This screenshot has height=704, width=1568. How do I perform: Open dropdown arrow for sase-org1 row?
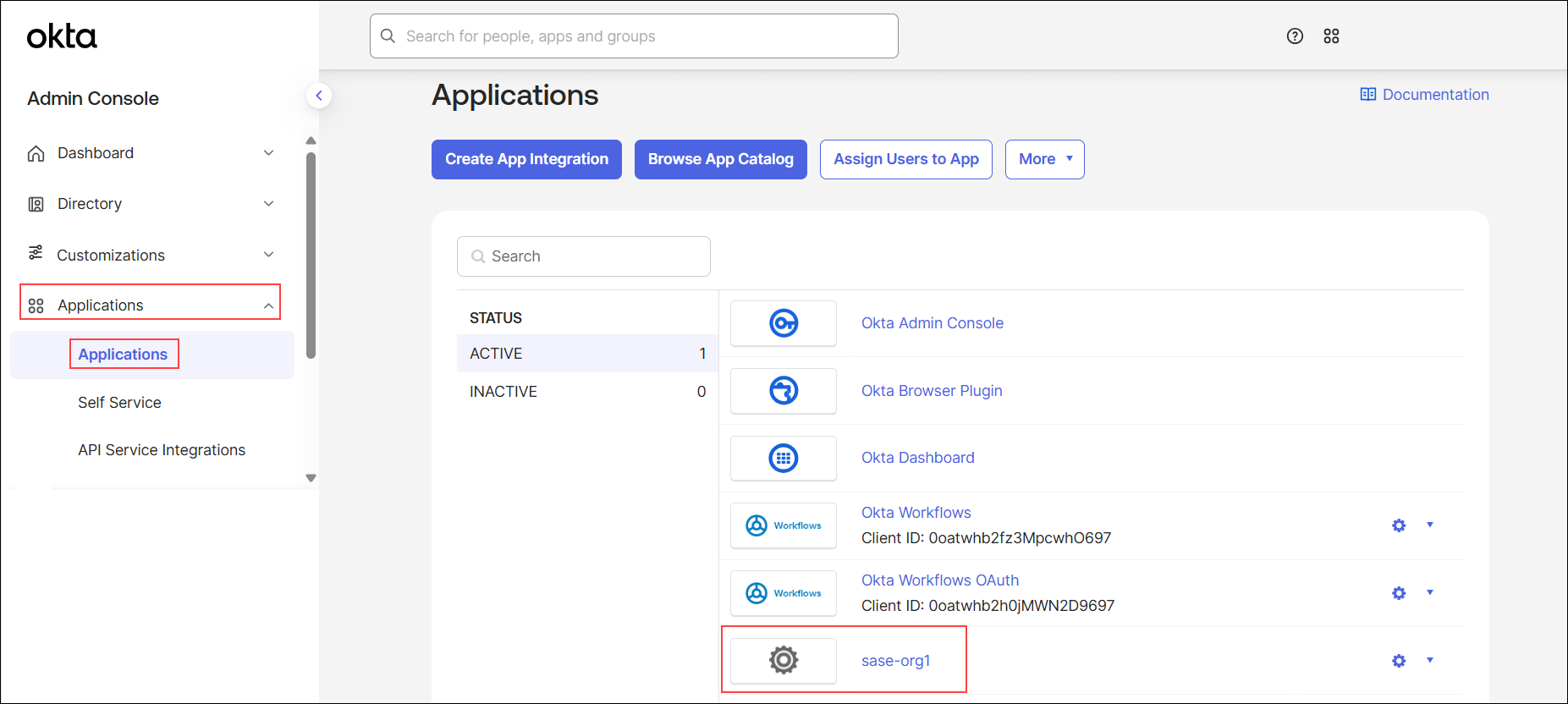(x=1430, y=660)
